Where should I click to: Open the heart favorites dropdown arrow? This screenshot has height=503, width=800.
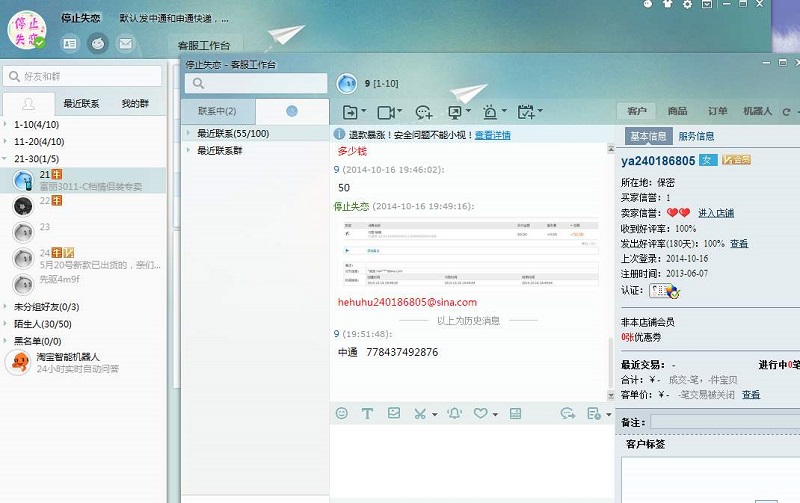(495, 414)
